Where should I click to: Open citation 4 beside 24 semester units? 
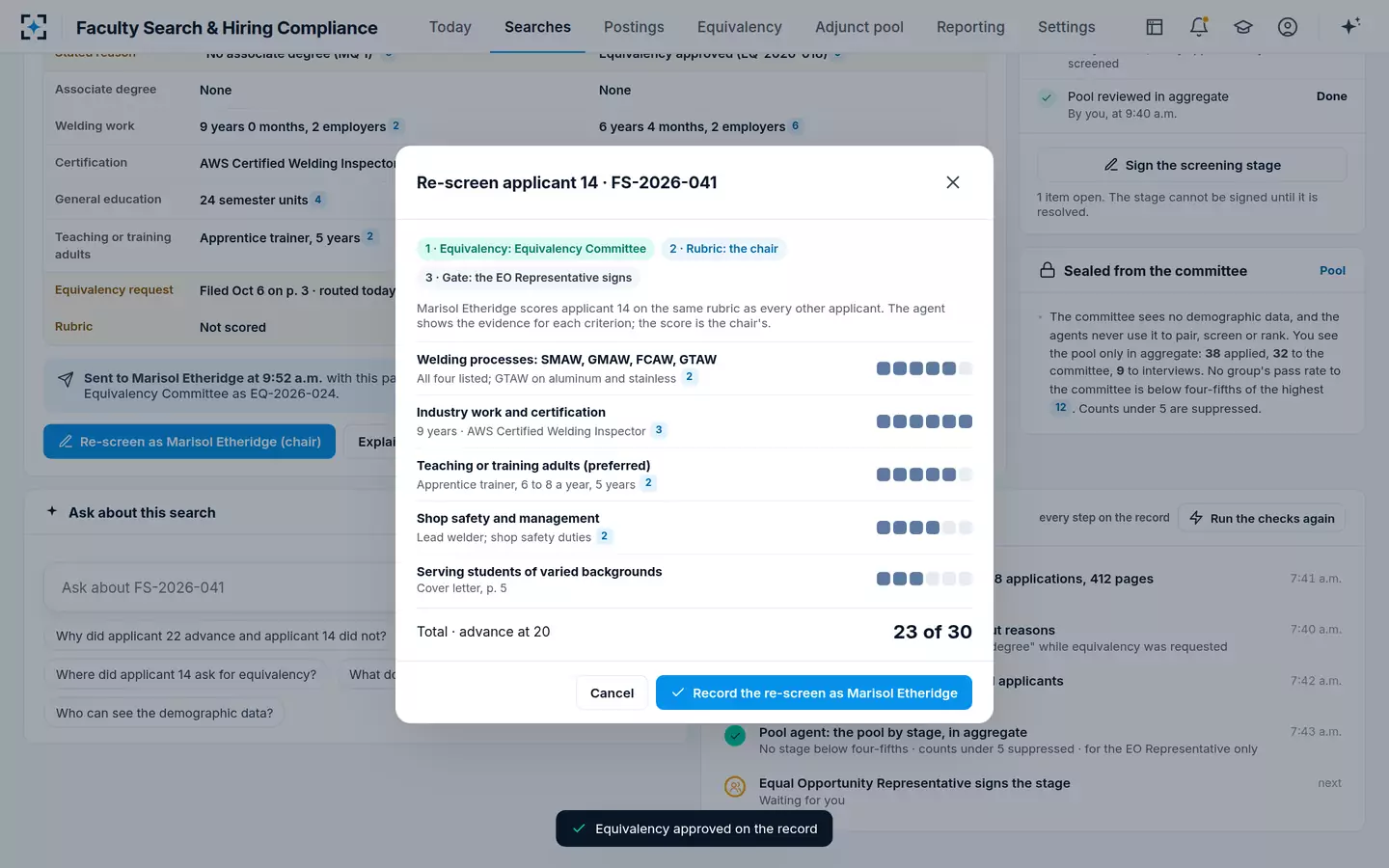click(x=317, y=200)
